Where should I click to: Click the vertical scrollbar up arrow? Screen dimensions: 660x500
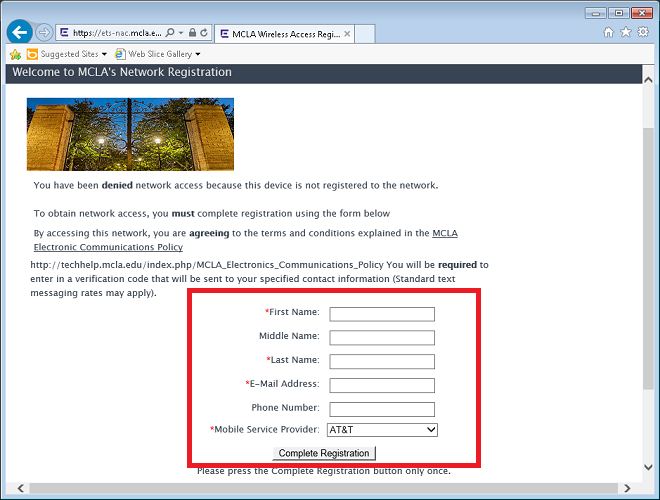pyautogui.click(x=648, y=80)
